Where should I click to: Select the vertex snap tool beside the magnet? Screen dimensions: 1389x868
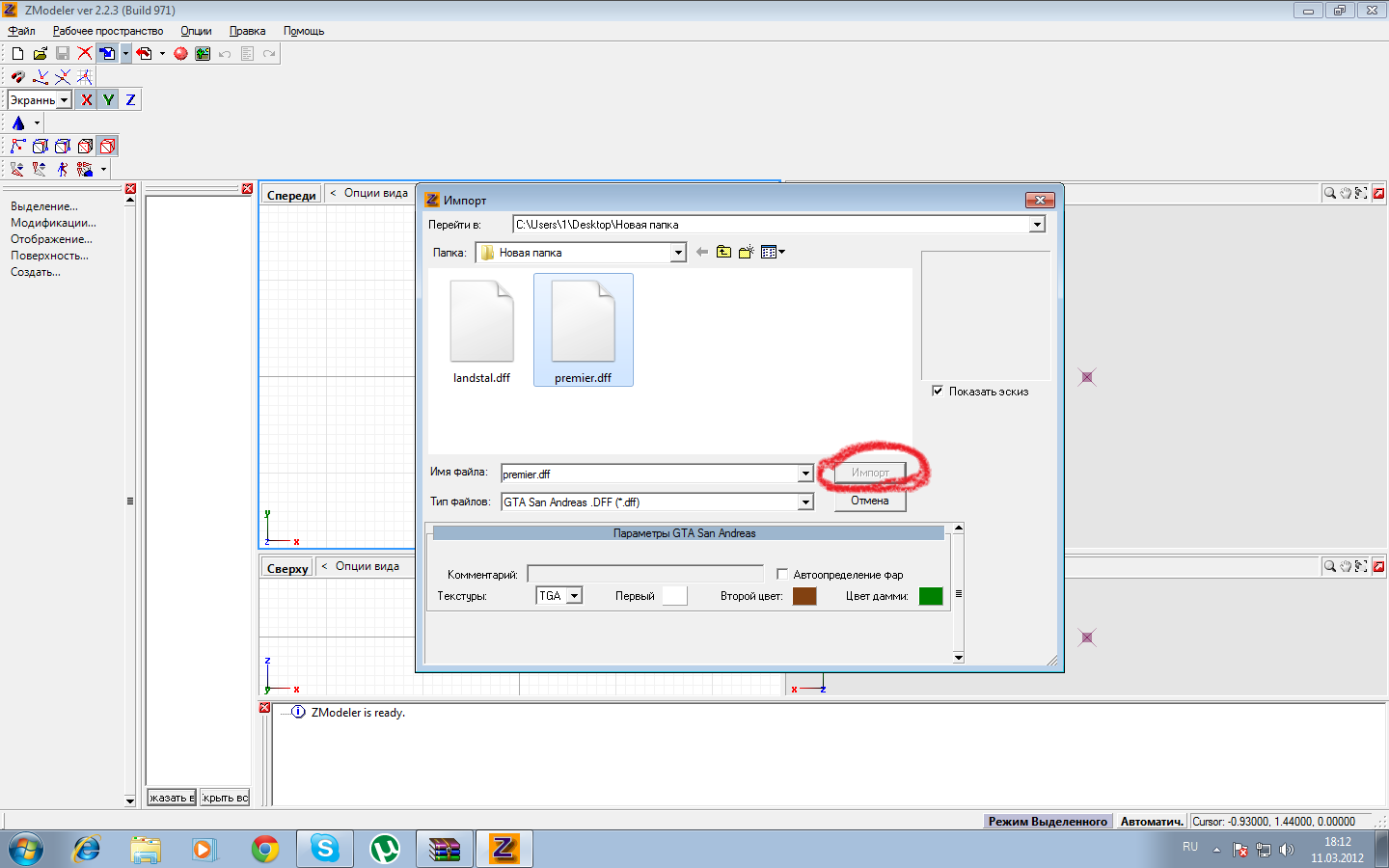(41, 77)
